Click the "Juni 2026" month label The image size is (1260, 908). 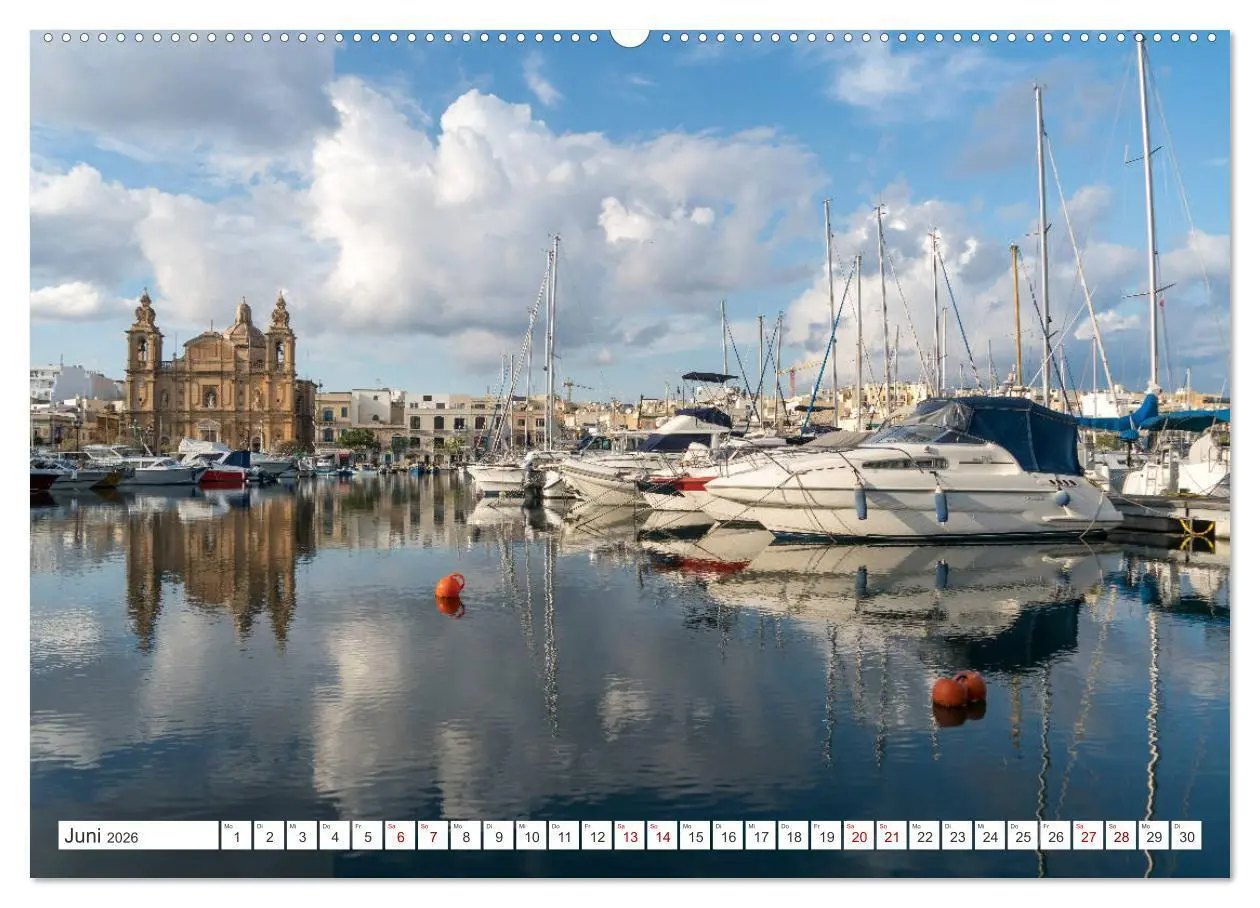[138, 836]
